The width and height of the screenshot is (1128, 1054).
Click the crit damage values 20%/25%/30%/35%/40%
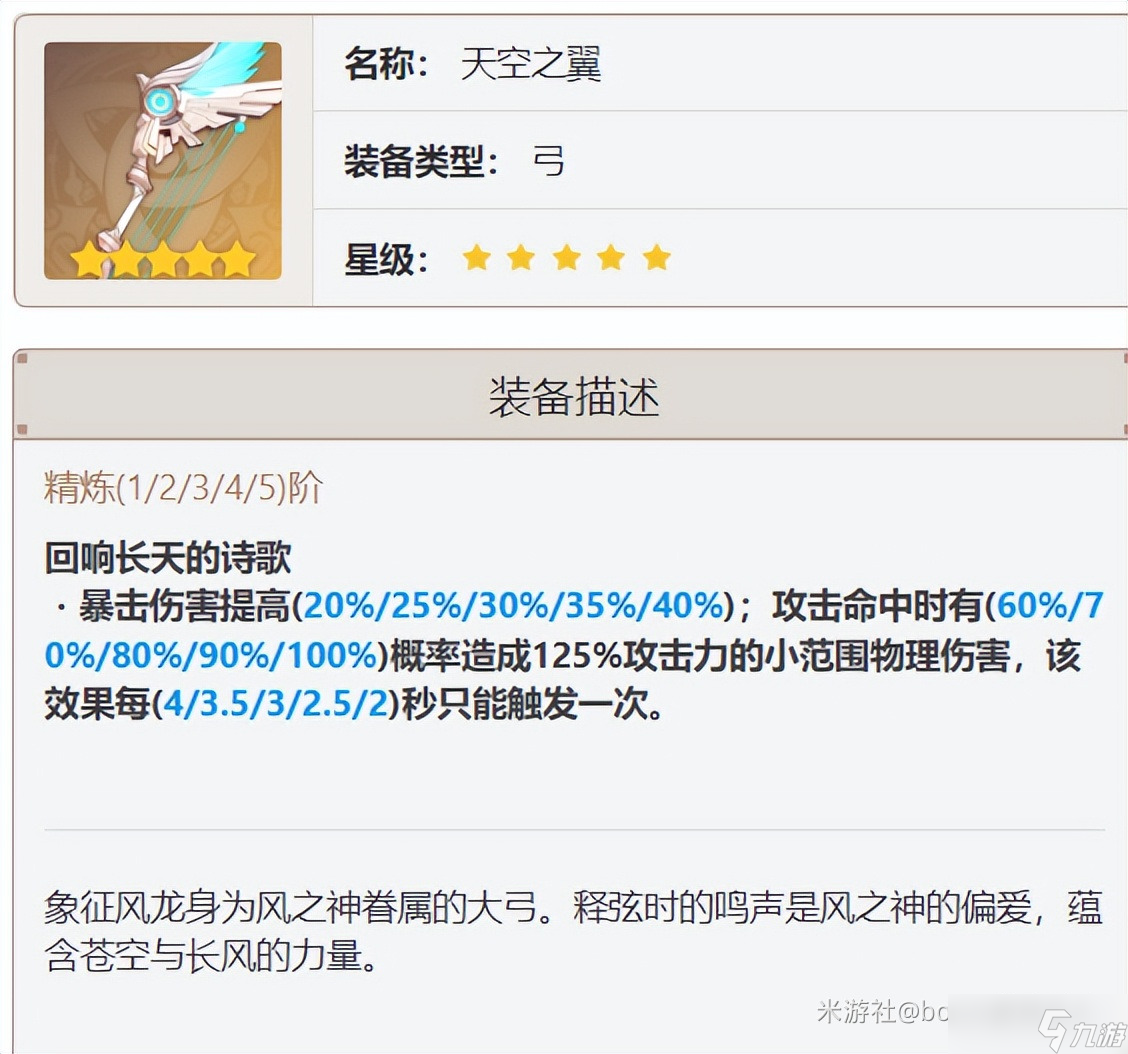tap(513, 606)
